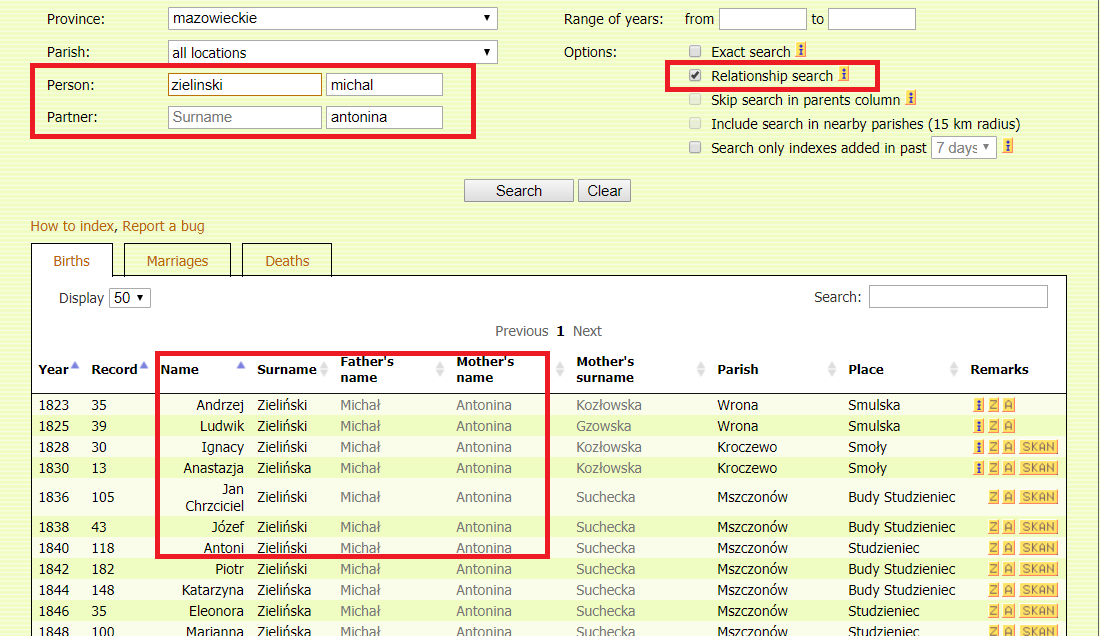Open the SKAN for 1836 Jan Chrzciciel

tap(1039, 497)
